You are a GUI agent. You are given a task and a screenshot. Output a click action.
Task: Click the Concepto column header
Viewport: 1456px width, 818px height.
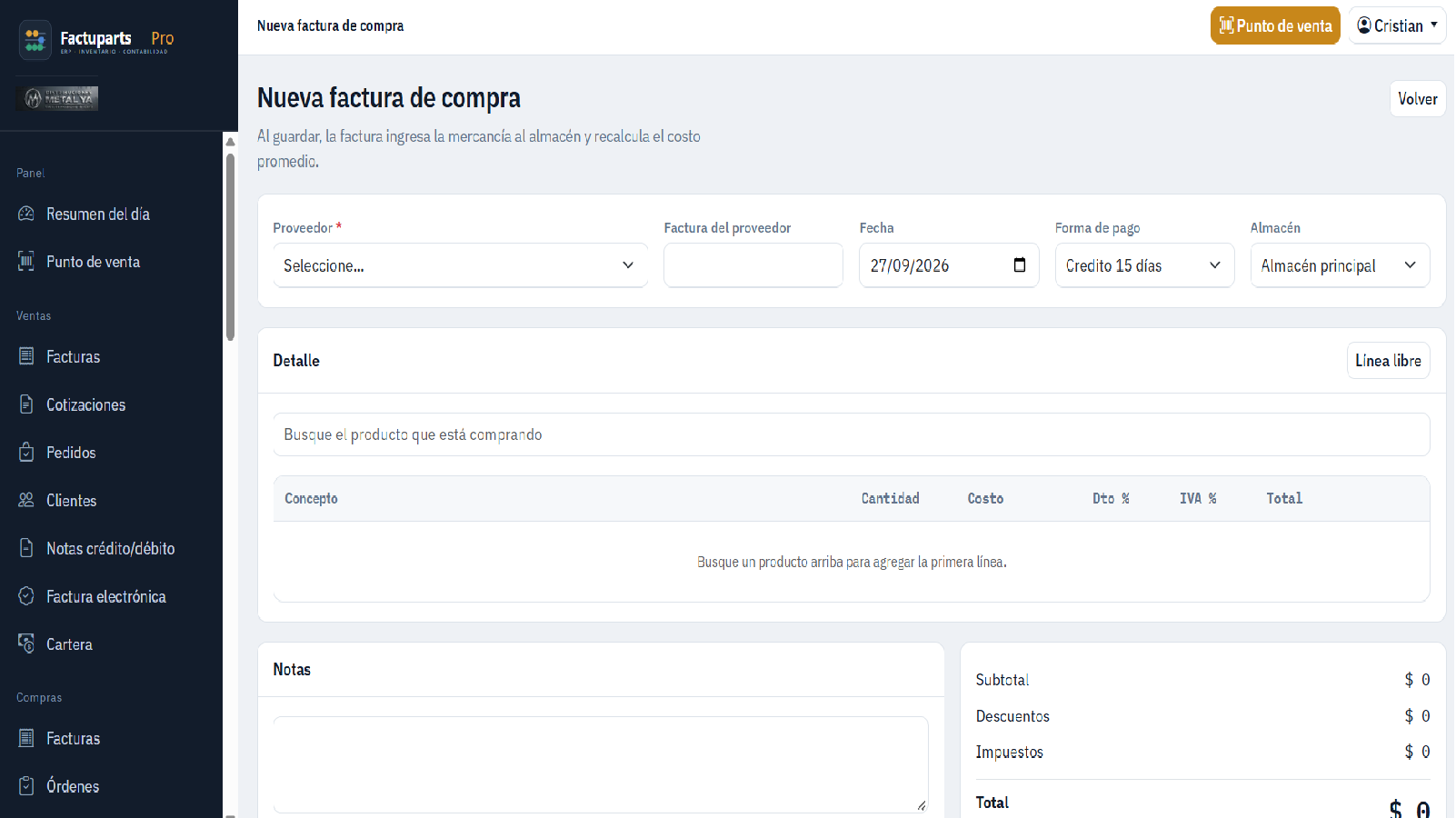click(x=311, y=498)
